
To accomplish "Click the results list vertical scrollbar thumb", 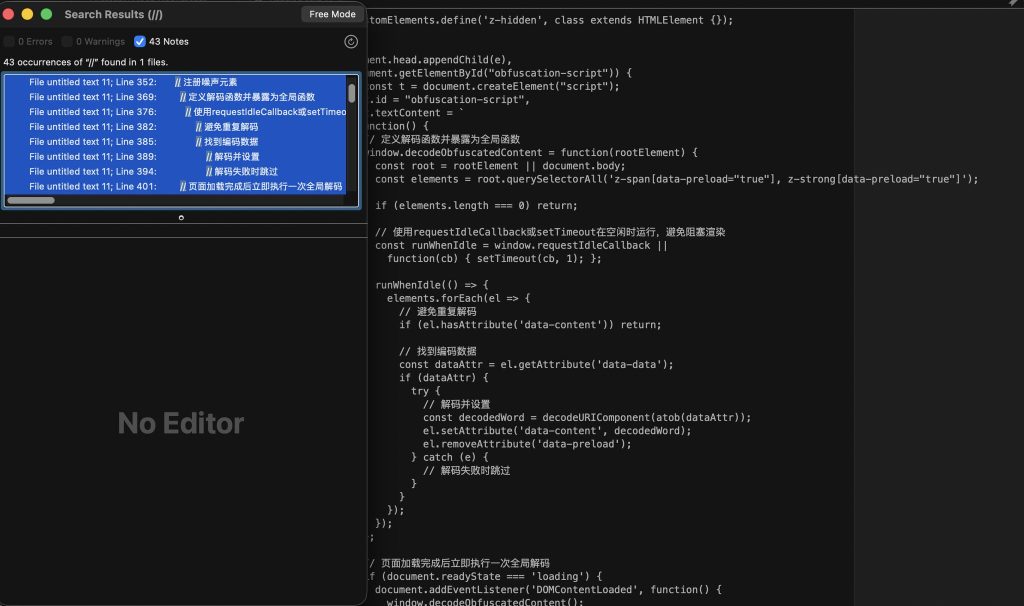I will [x=352, y=93].
